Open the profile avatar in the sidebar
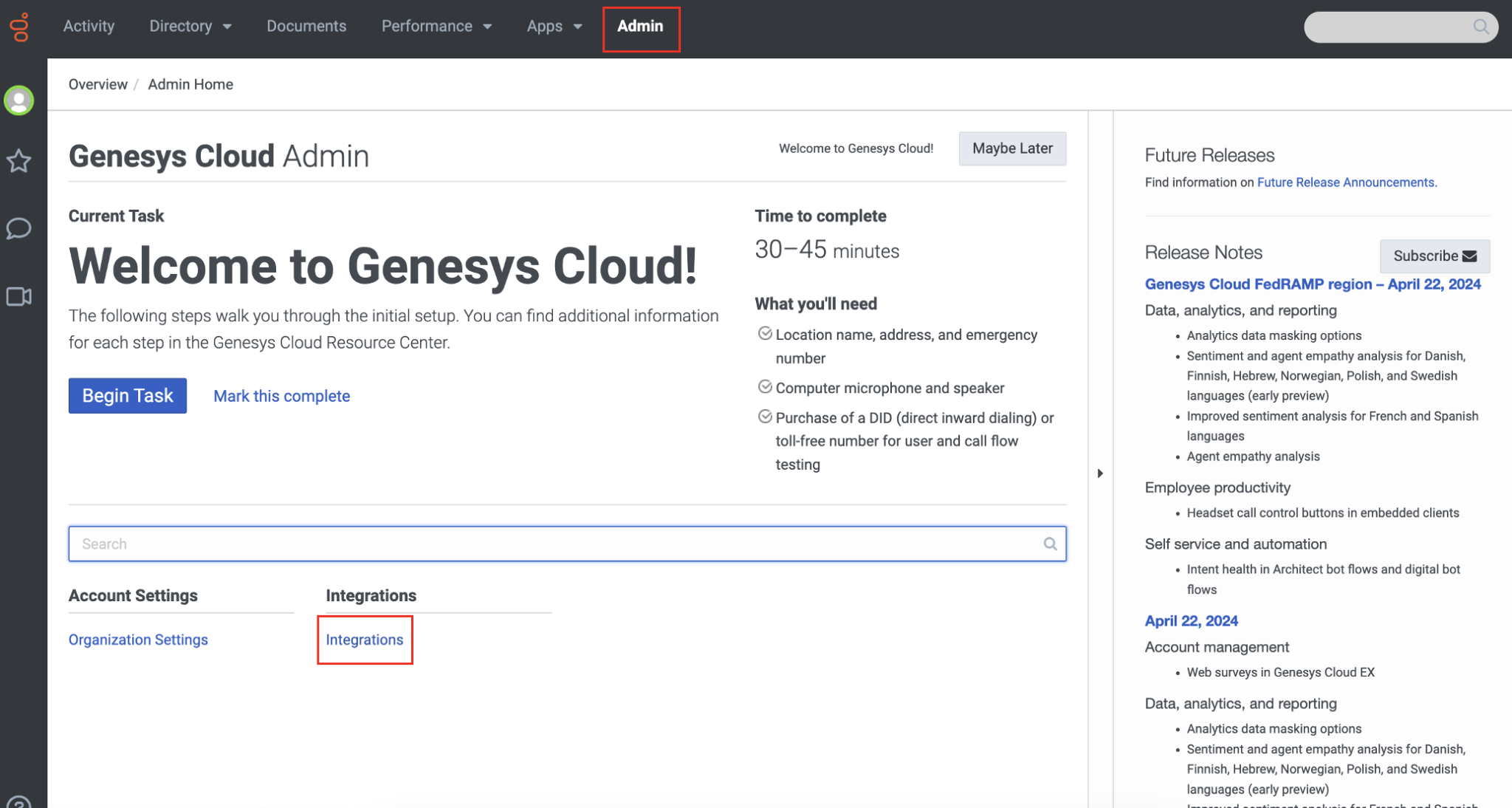The image size is (1512, 808). point(18,100)
